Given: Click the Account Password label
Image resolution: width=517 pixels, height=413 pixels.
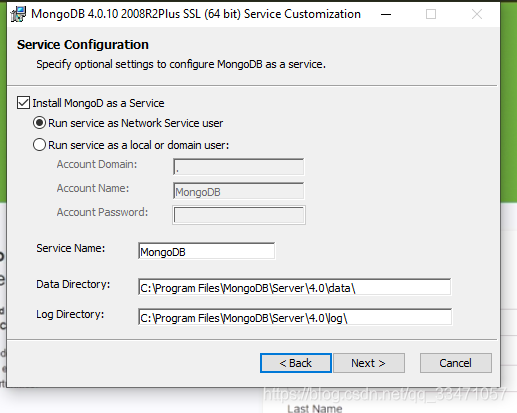Looking at the screenshot, I should [x=102, y=212].
